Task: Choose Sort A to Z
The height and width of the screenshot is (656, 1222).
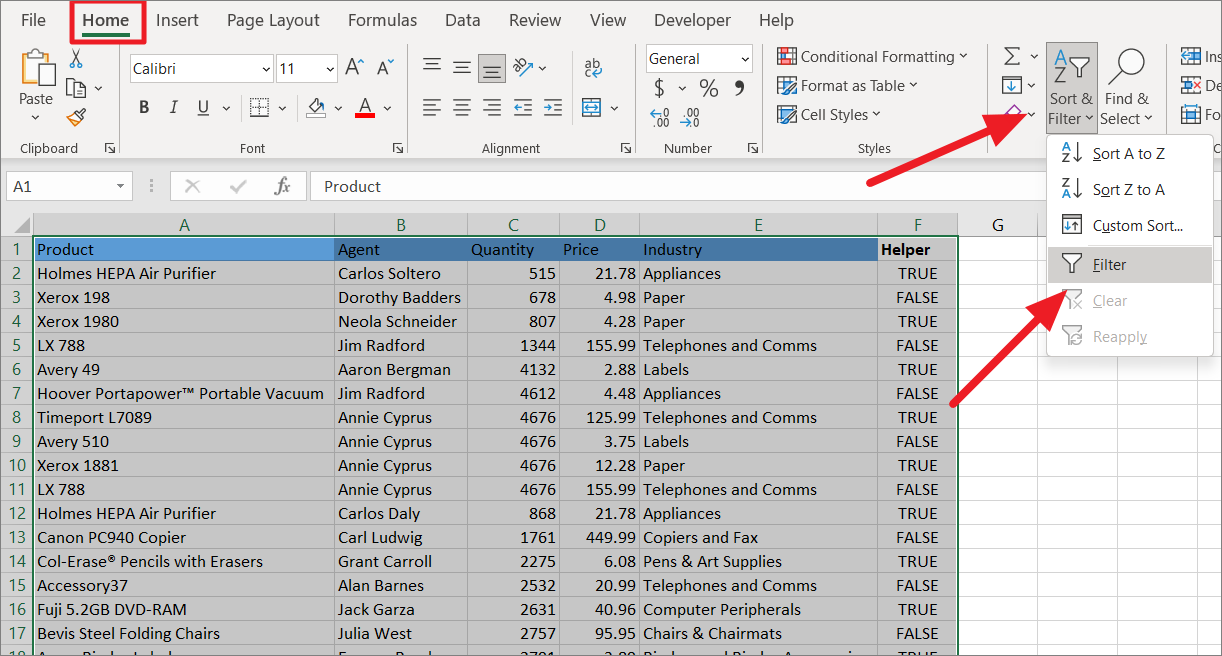Action: click(x=1129, y=153)
